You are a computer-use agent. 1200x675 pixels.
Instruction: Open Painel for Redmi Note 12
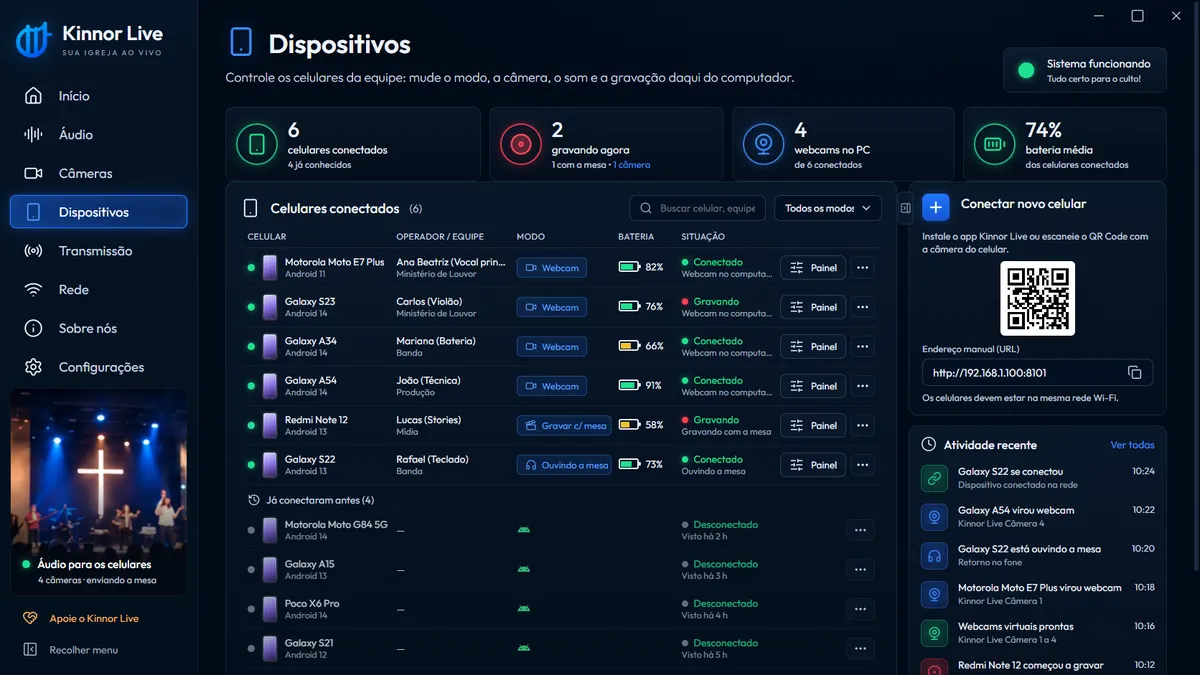click(813, 426)
